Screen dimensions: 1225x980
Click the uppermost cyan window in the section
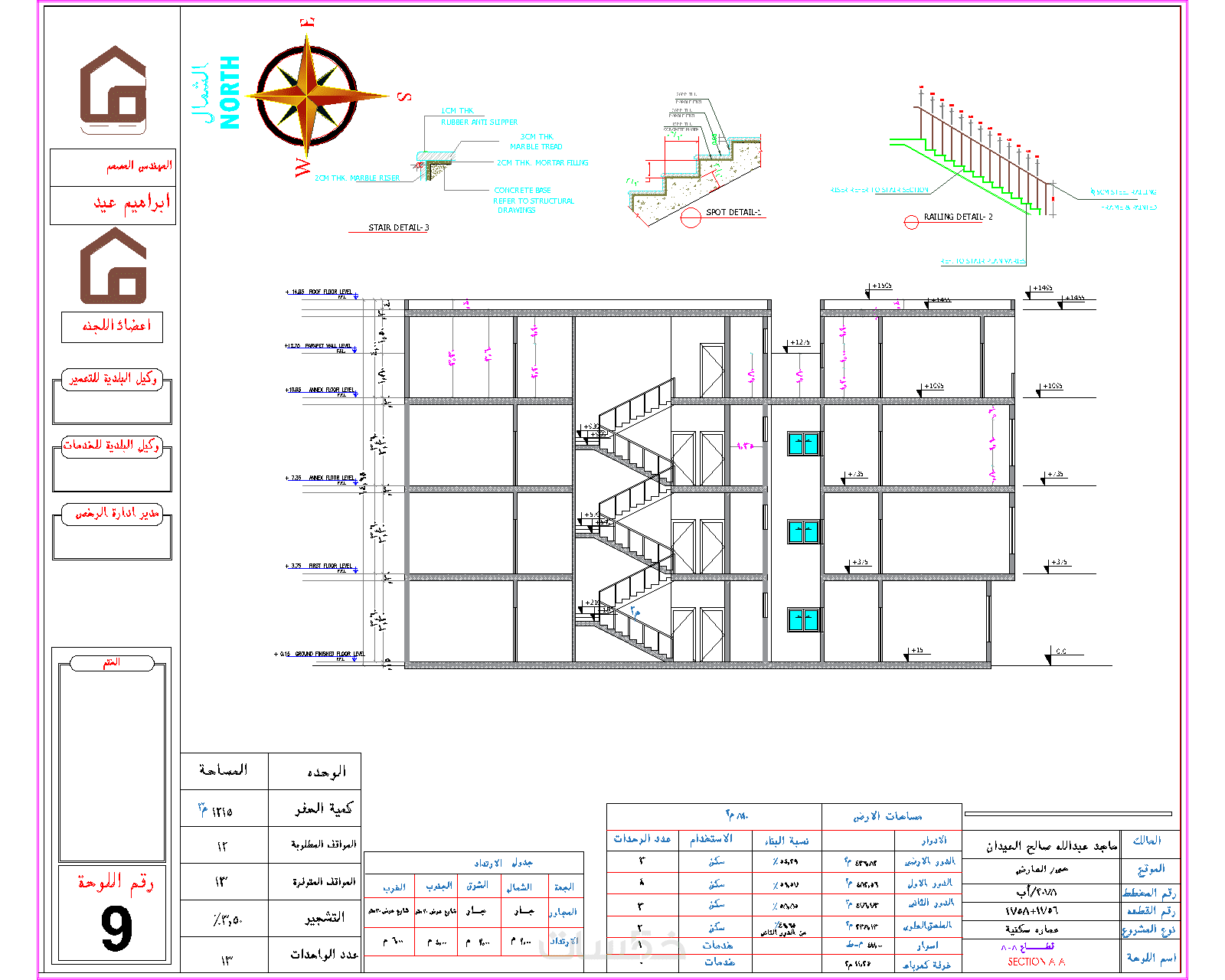coord(804,443)
